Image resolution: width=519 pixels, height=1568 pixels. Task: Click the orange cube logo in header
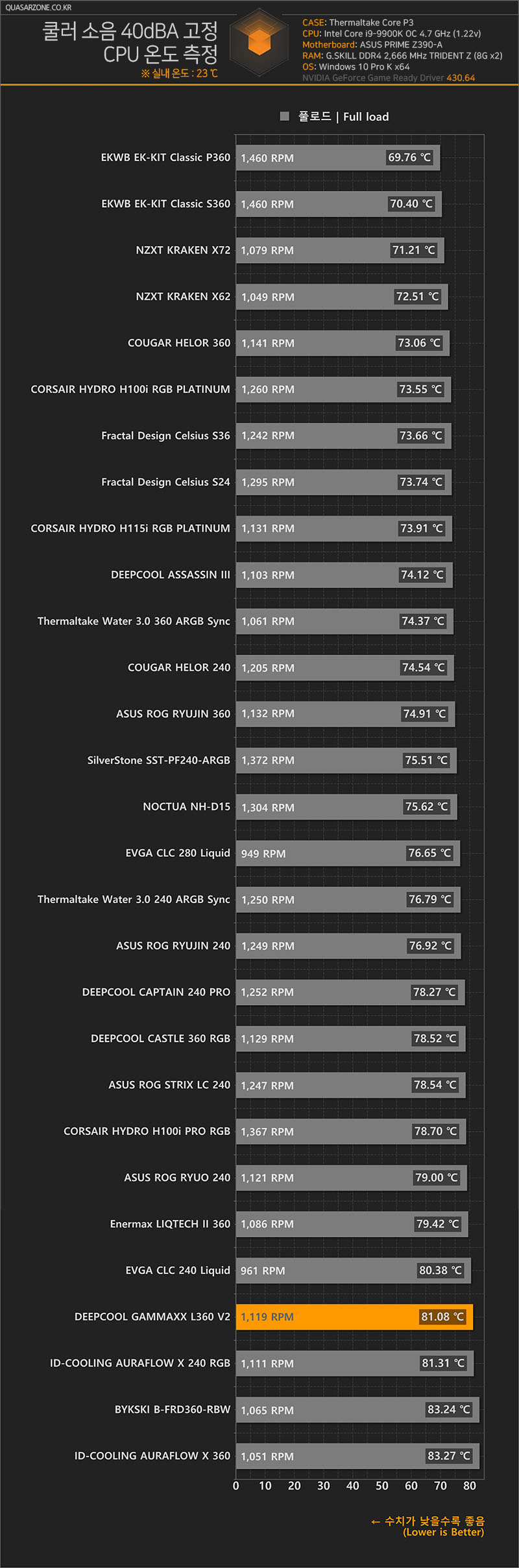(259, 42)
